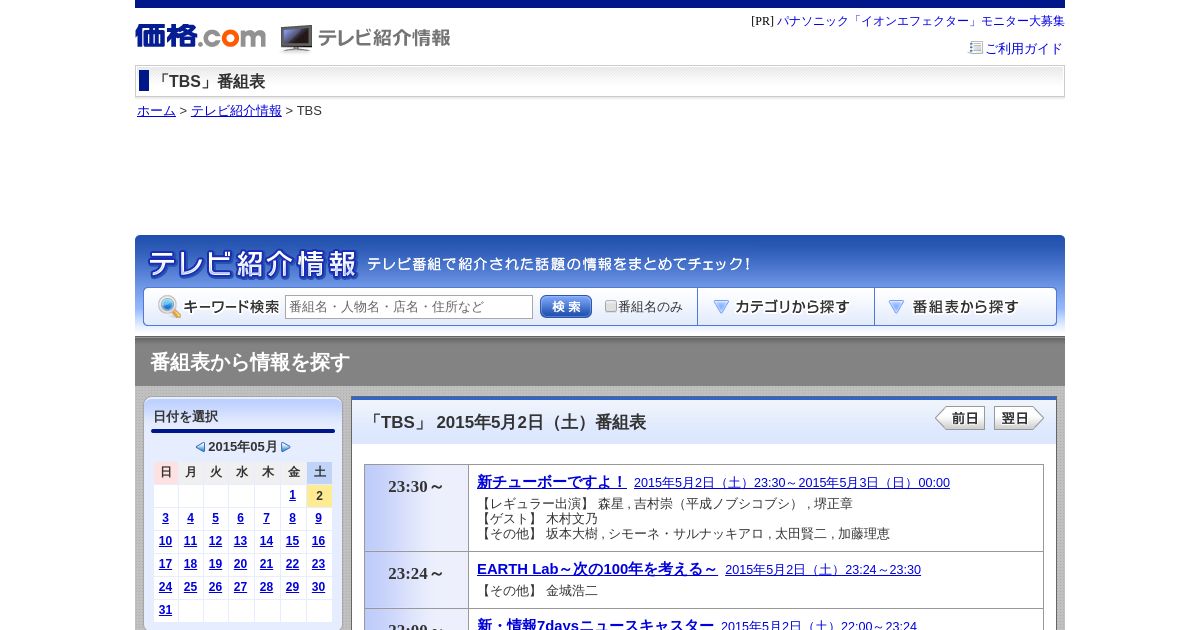This screenshot has width=1200, height=630.
Task: Open the Panasonic PR monitor campaign link
Action: [x=921, y=21]
